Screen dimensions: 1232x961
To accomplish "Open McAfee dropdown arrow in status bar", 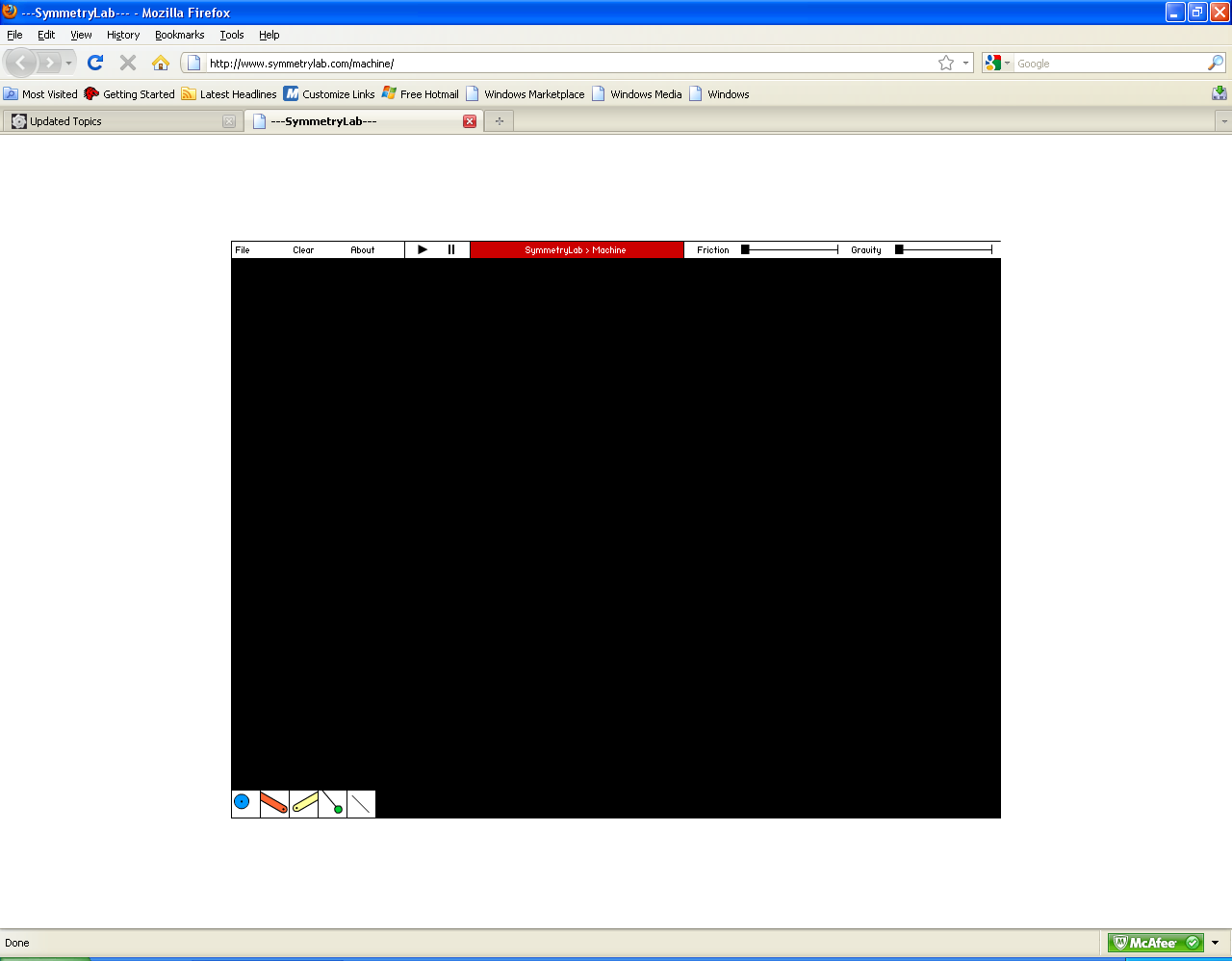I will tap(1216, 943).
